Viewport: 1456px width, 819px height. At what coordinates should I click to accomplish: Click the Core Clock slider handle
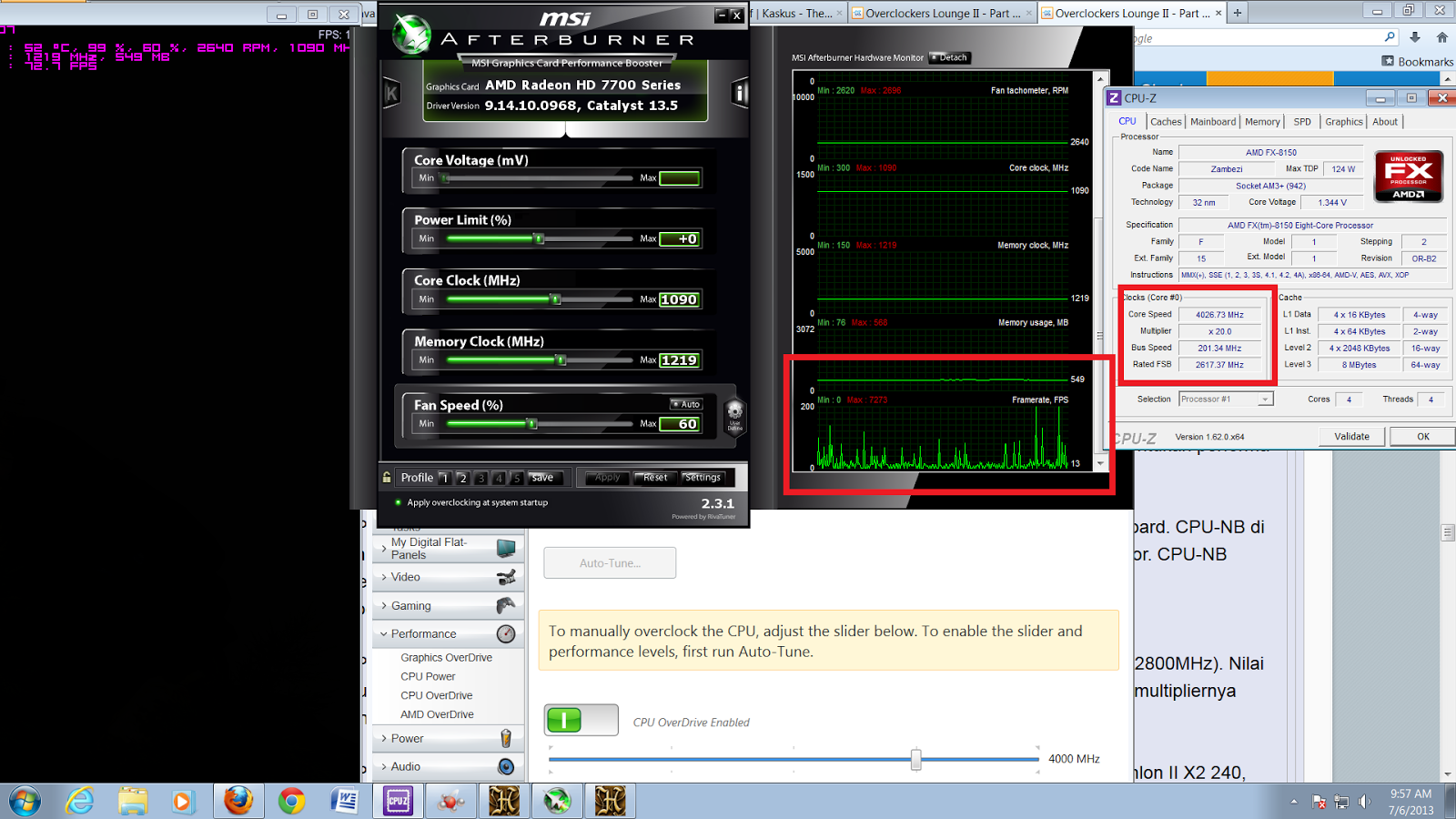coord(555,298)
